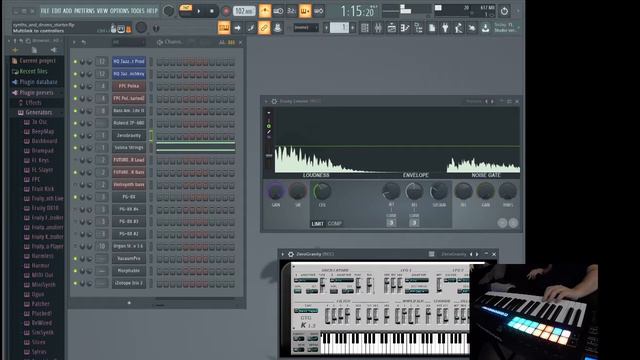This screenshot has width=640, height=360.
Task: Open the HELP menu
Action: (152, 11)
